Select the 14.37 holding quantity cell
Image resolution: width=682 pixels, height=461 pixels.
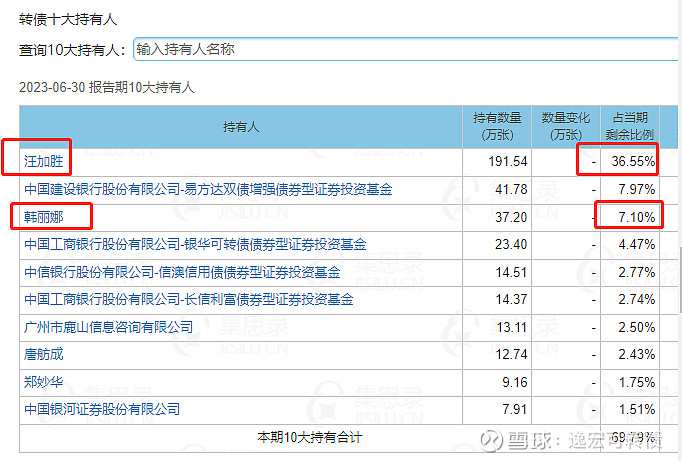[497, 300]
